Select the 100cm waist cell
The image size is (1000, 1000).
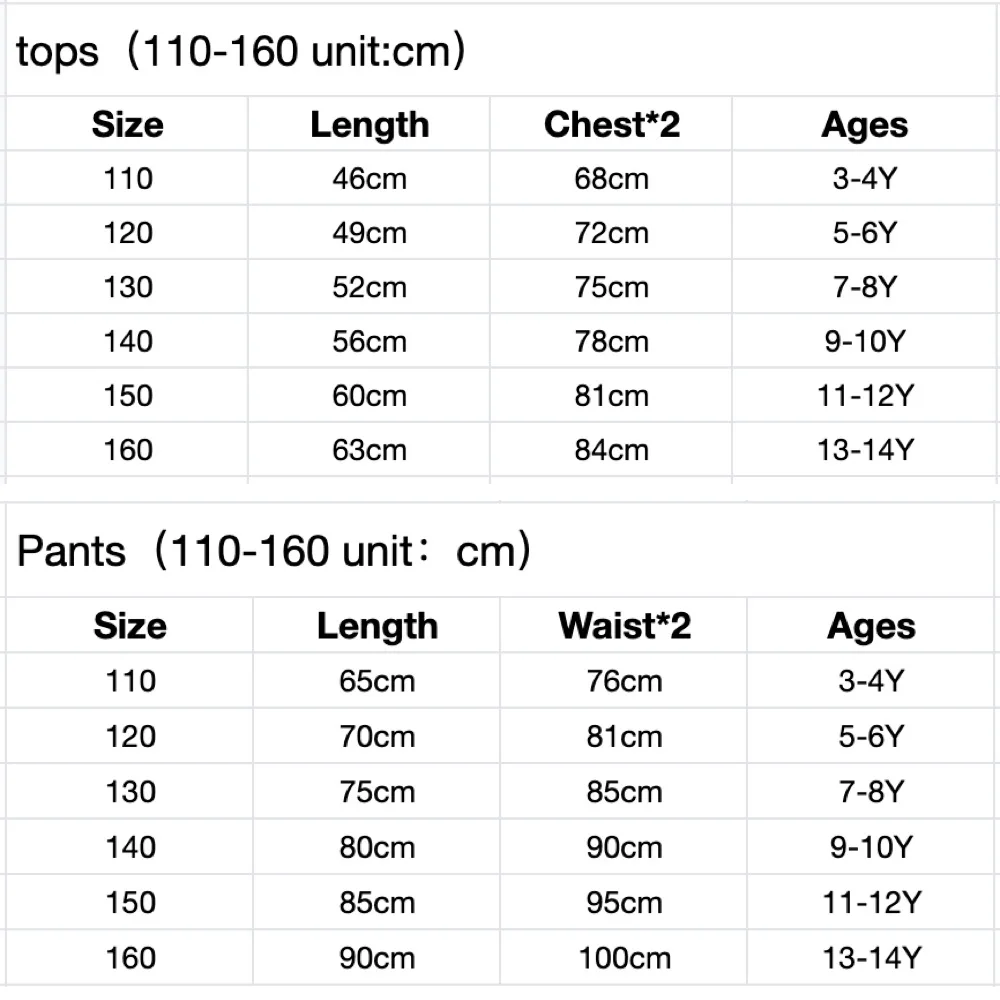(x=624, y=957)
